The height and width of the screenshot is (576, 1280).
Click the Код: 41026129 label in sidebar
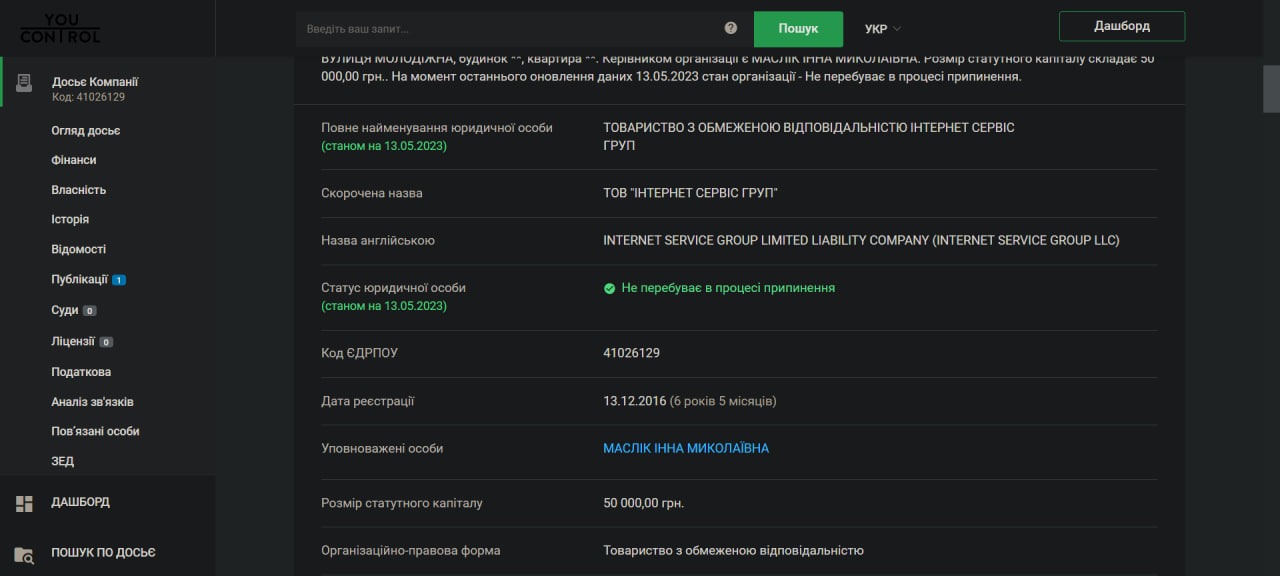[x=88, y=97]
